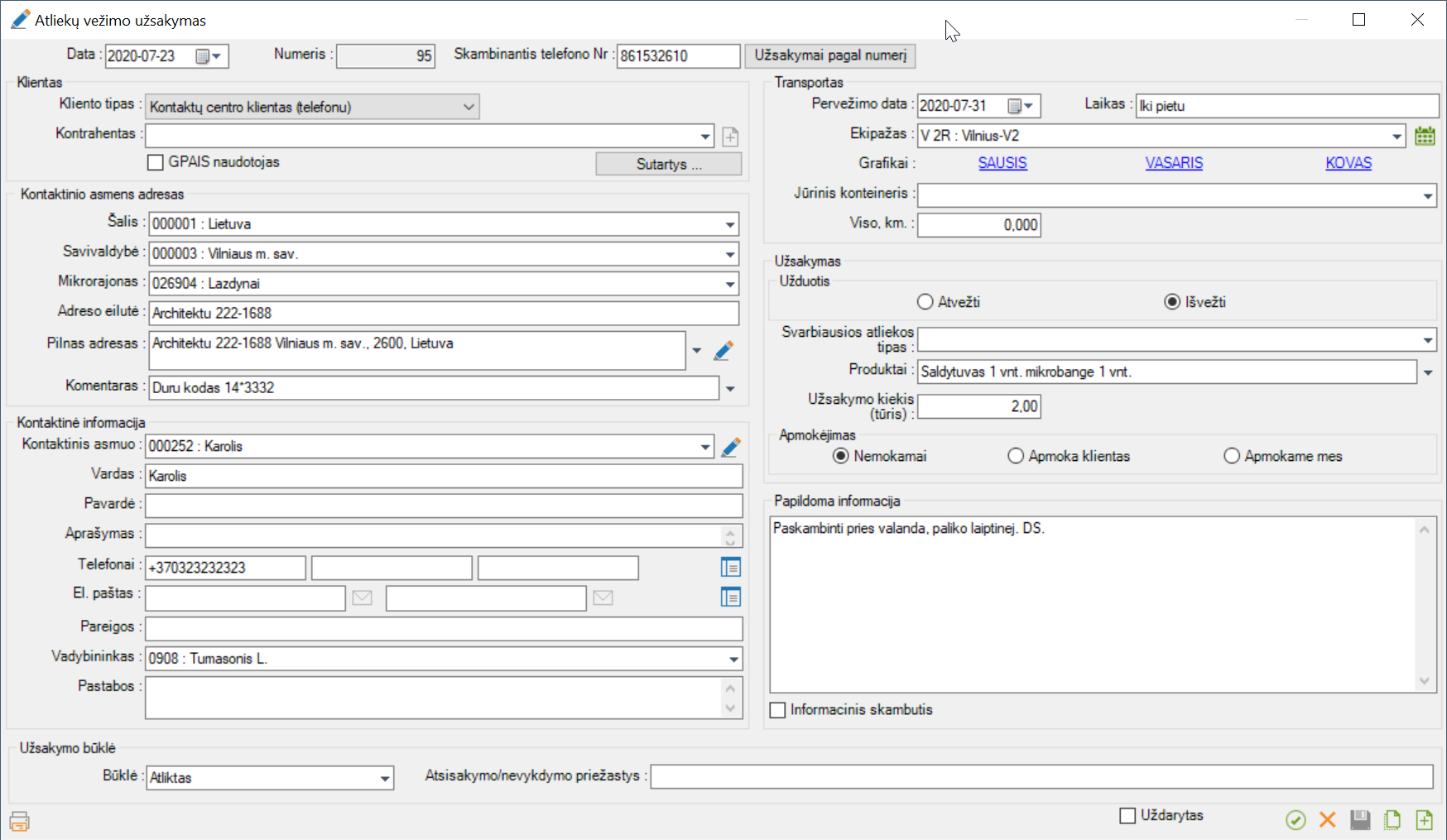This screenshot has height=840, width=1447.
Task: Open the VASARIS schedule link
Action: tap(1174, 163)
